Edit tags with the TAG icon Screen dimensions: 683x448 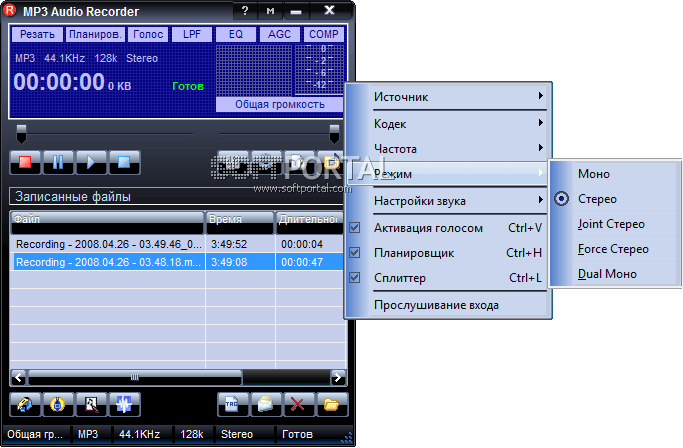point(233,404)
